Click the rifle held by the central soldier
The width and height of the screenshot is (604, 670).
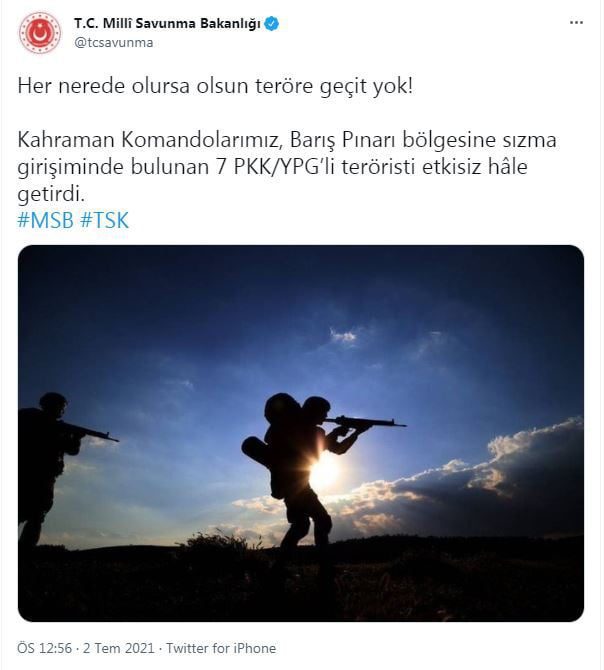365,423
